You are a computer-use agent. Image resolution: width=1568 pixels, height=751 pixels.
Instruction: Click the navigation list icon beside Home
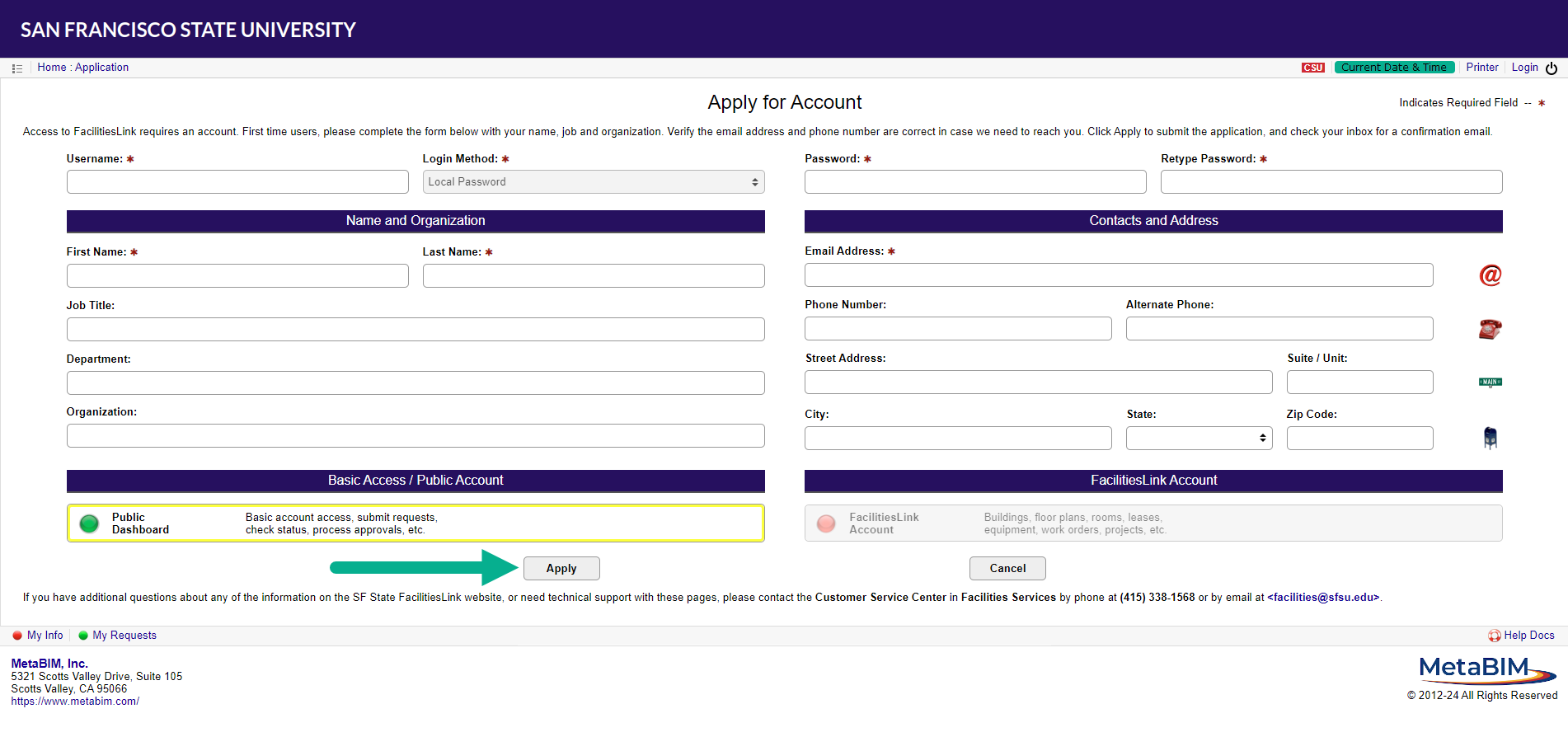(17, 68)
